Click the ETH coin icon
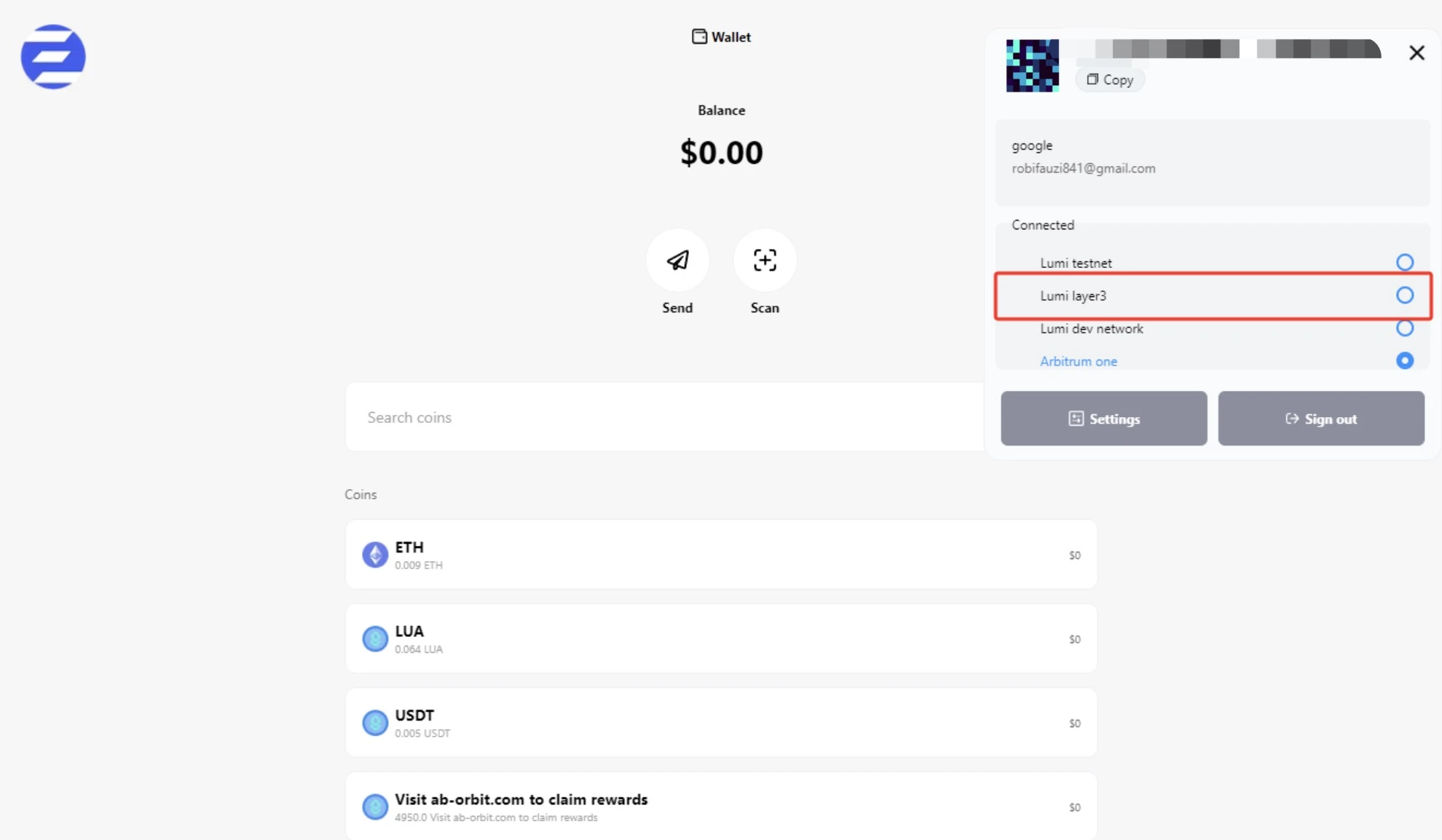This screenshot has height=840, width=1442. tap(375, 555)
